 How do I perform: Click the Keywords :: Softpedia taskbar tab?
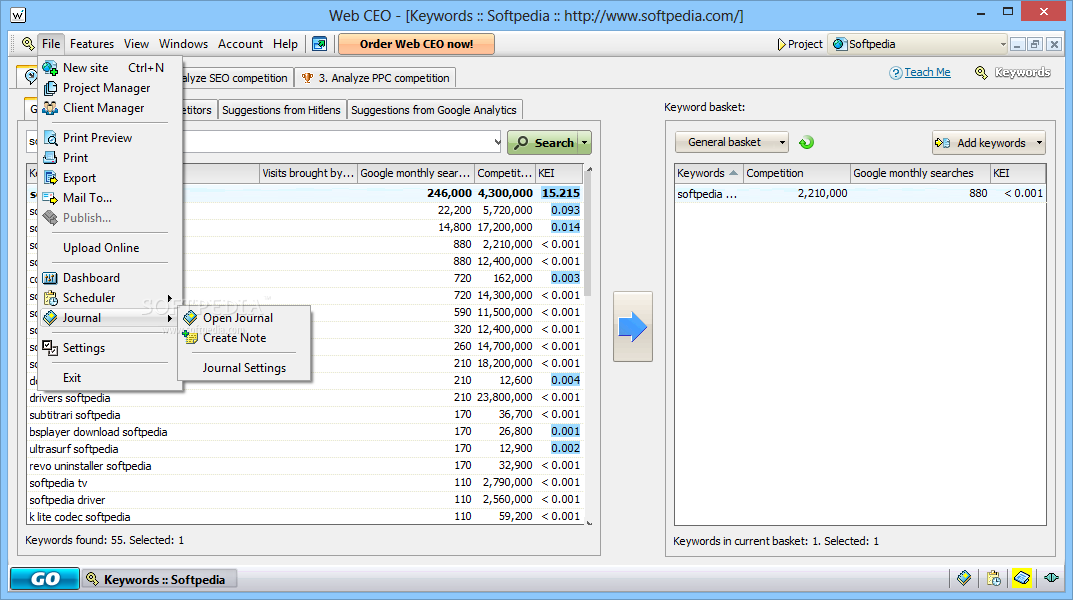[x=159, y=579]
